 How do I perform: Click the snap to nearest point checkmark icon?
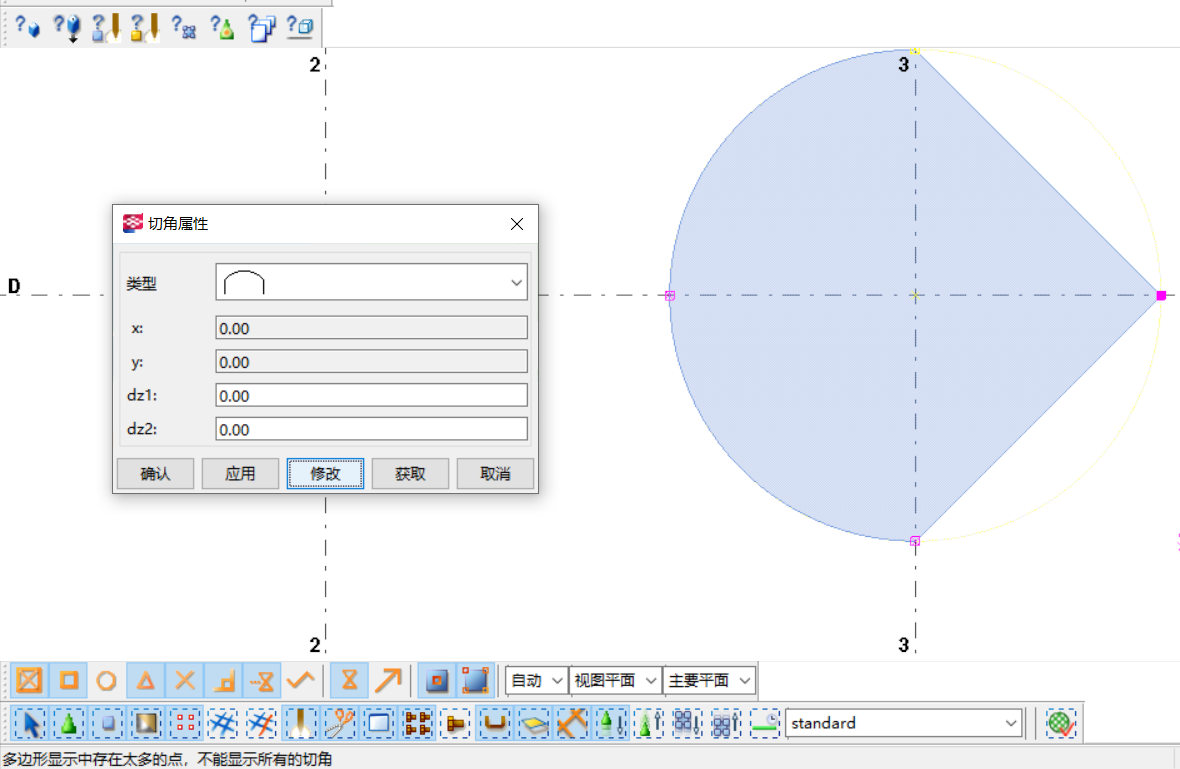click(301, 680)
